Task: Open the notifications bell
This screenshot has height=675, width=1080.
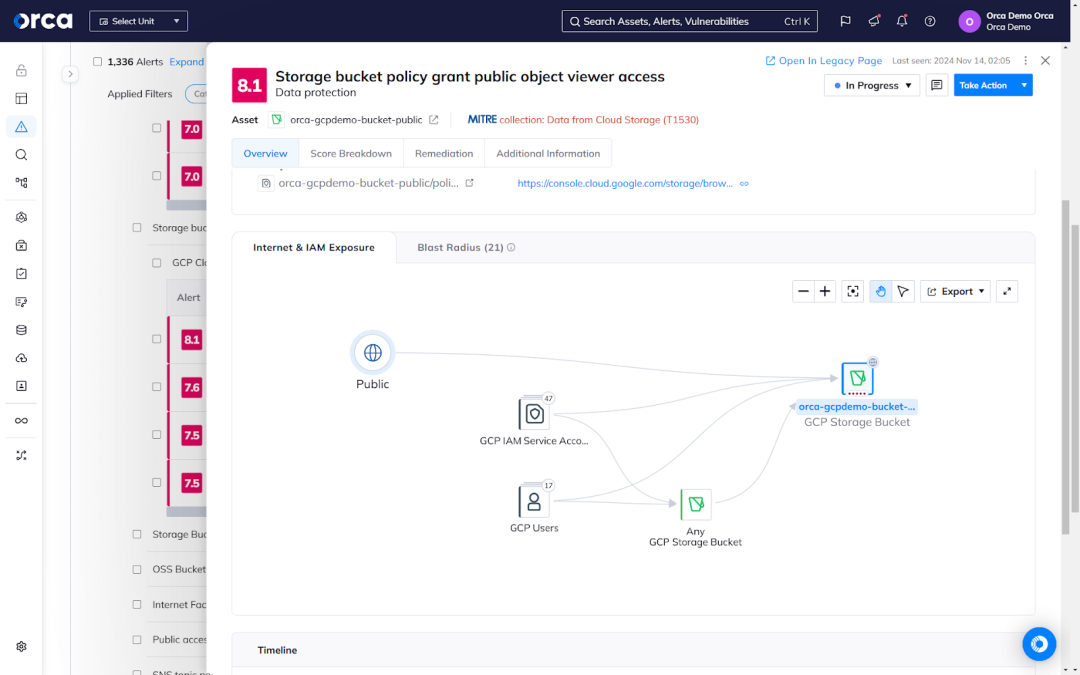Action: pos(902,21)
